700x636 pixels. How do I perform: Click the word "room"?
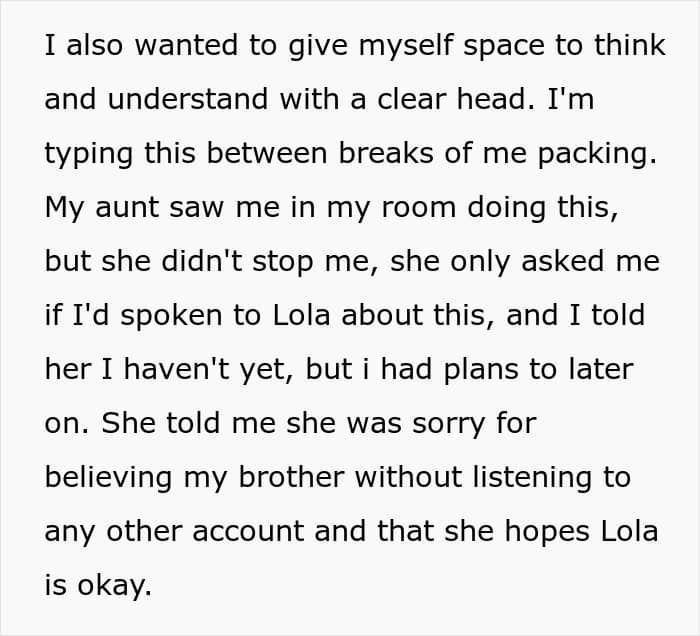[x=418, y=208]
